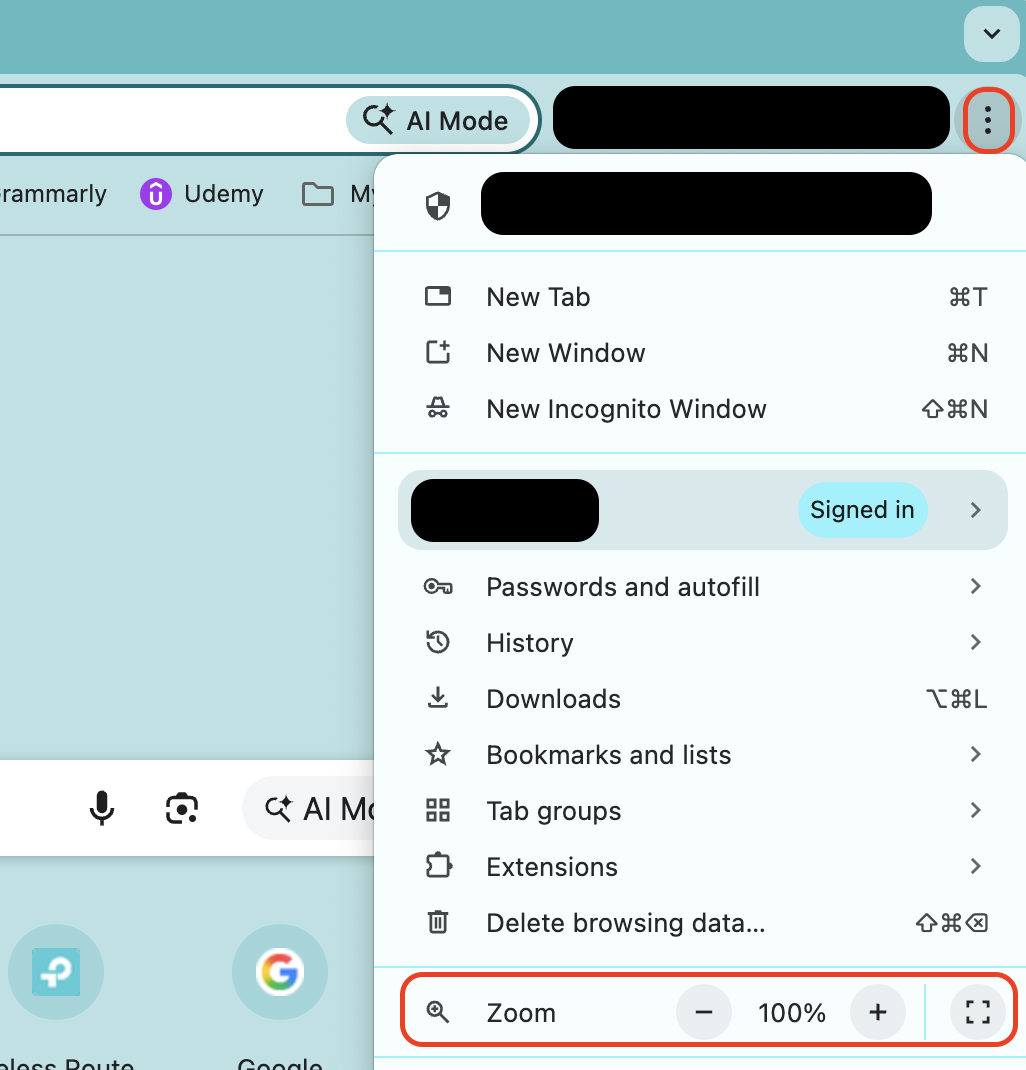The width and height of the screenshot is (1026, 1070).
Task: Click the Passwords and autofill key icon
Action: 438,587
